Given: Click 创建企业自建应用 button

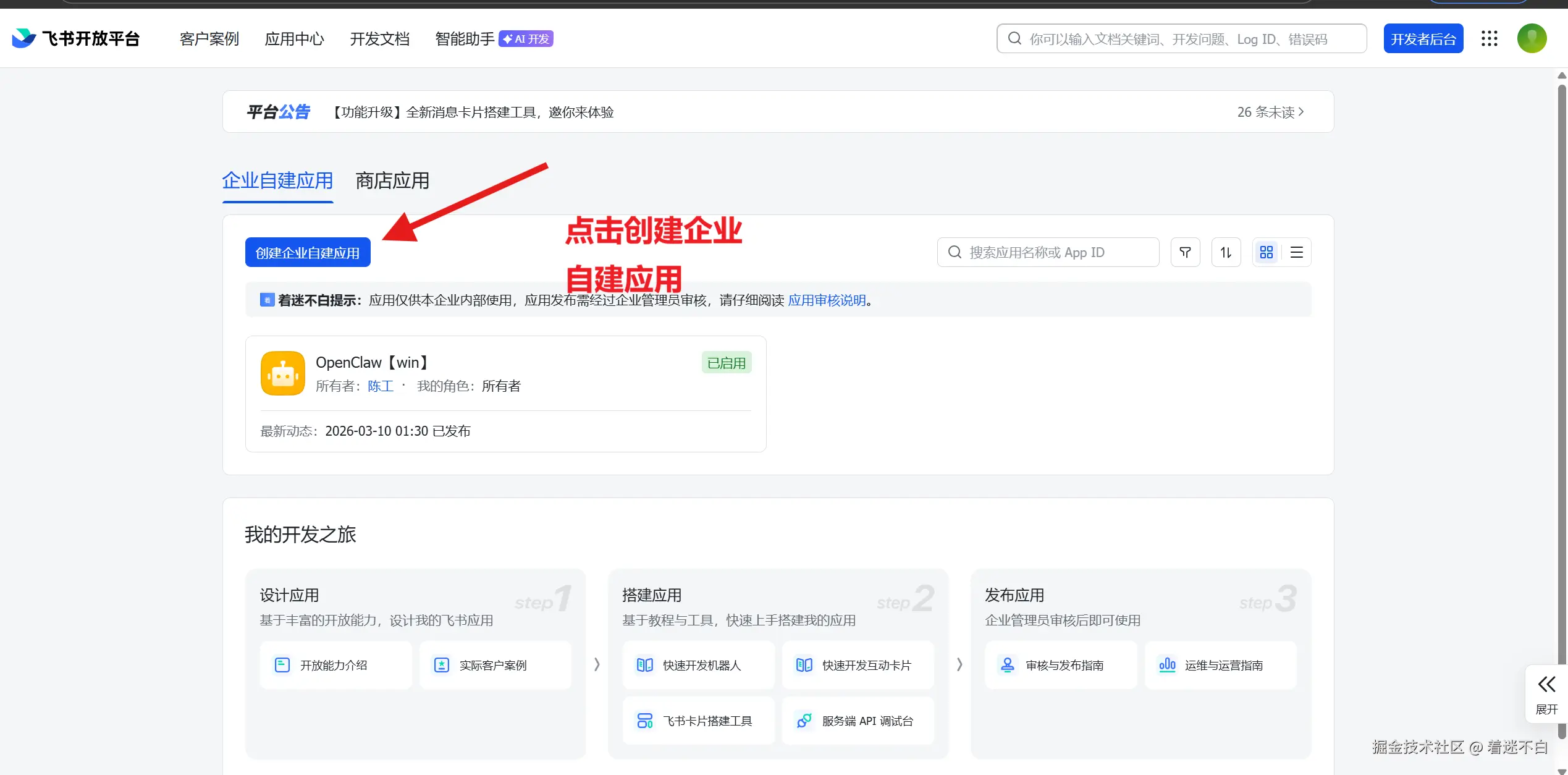Looking at the screenshot, I should (308, 253).
